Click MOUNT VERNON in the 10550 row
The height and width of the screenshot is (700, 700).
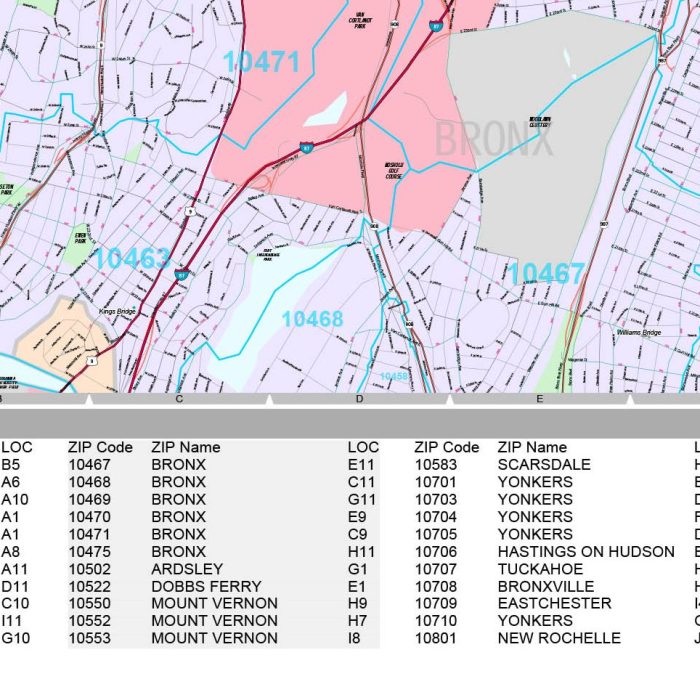click(215, 604)
